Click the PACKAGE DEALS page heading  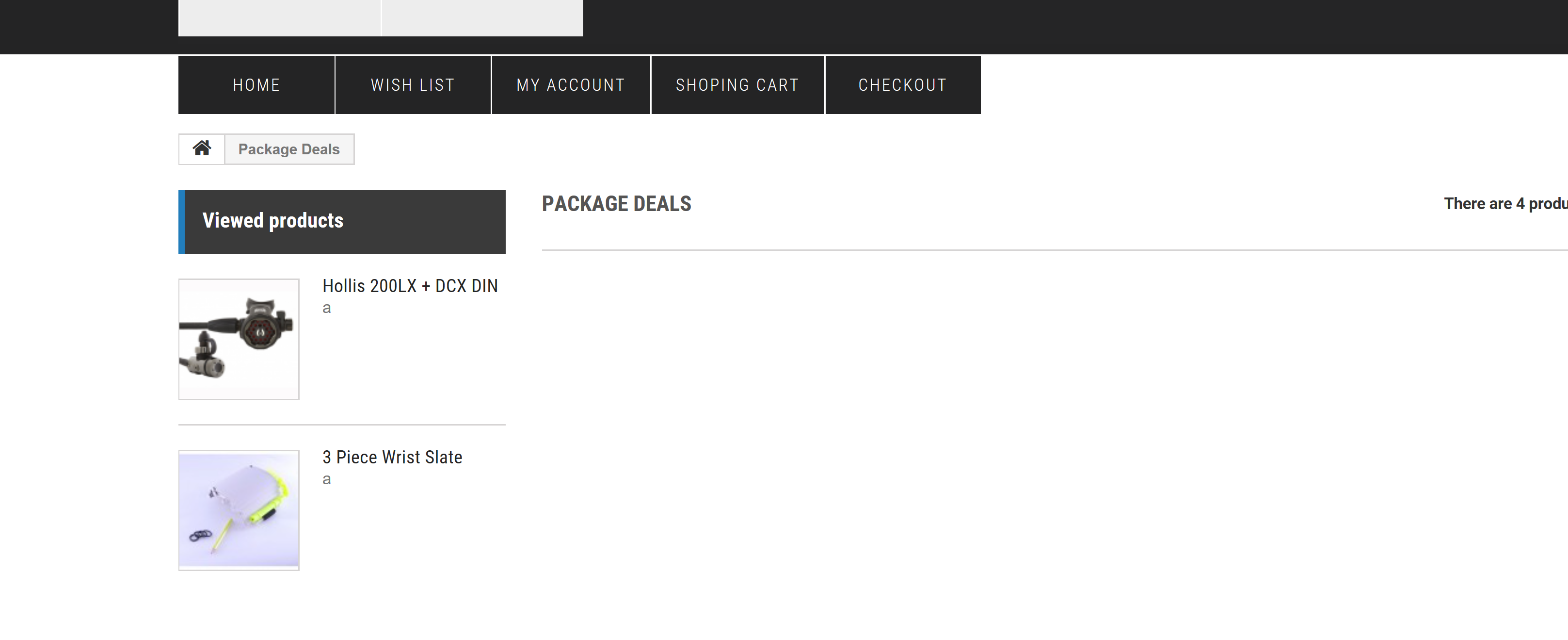[x=616, y=203]
